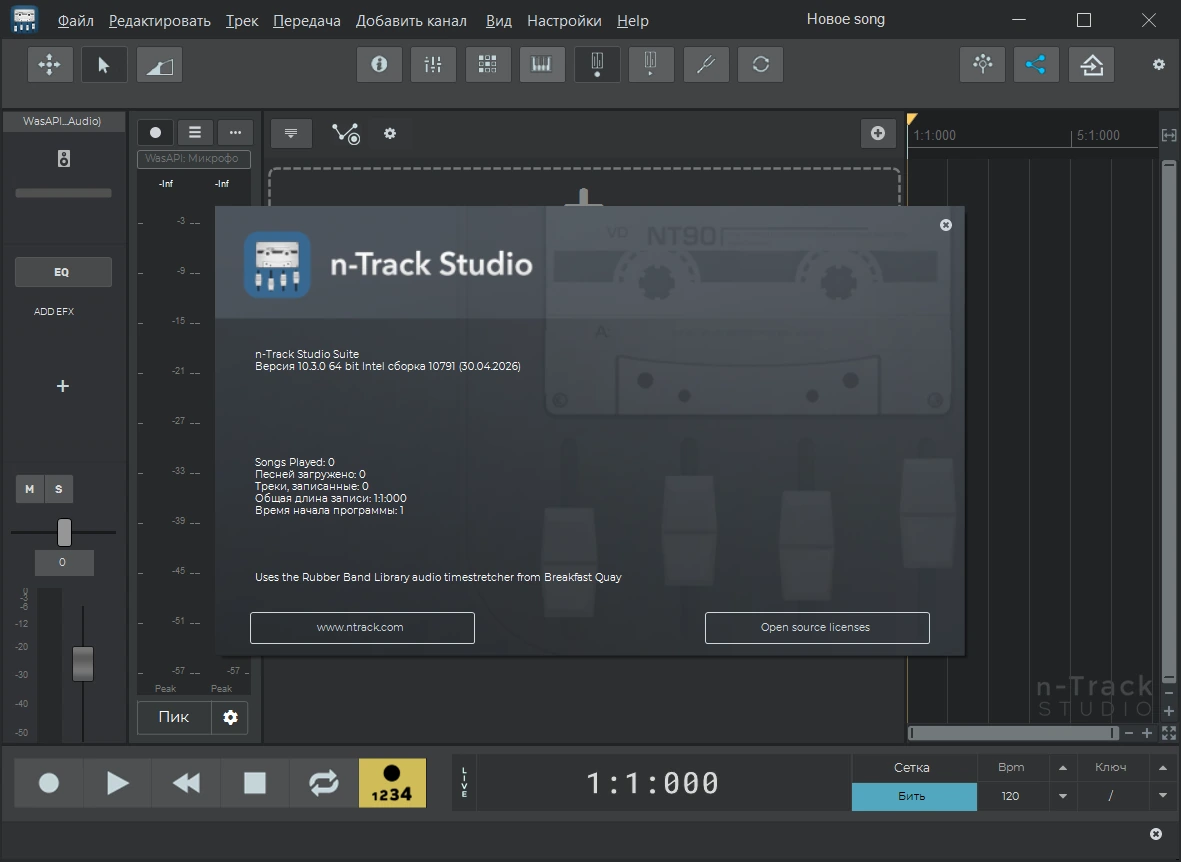
Task: Open the tuner icon
Action: click(x=706, y=64)
